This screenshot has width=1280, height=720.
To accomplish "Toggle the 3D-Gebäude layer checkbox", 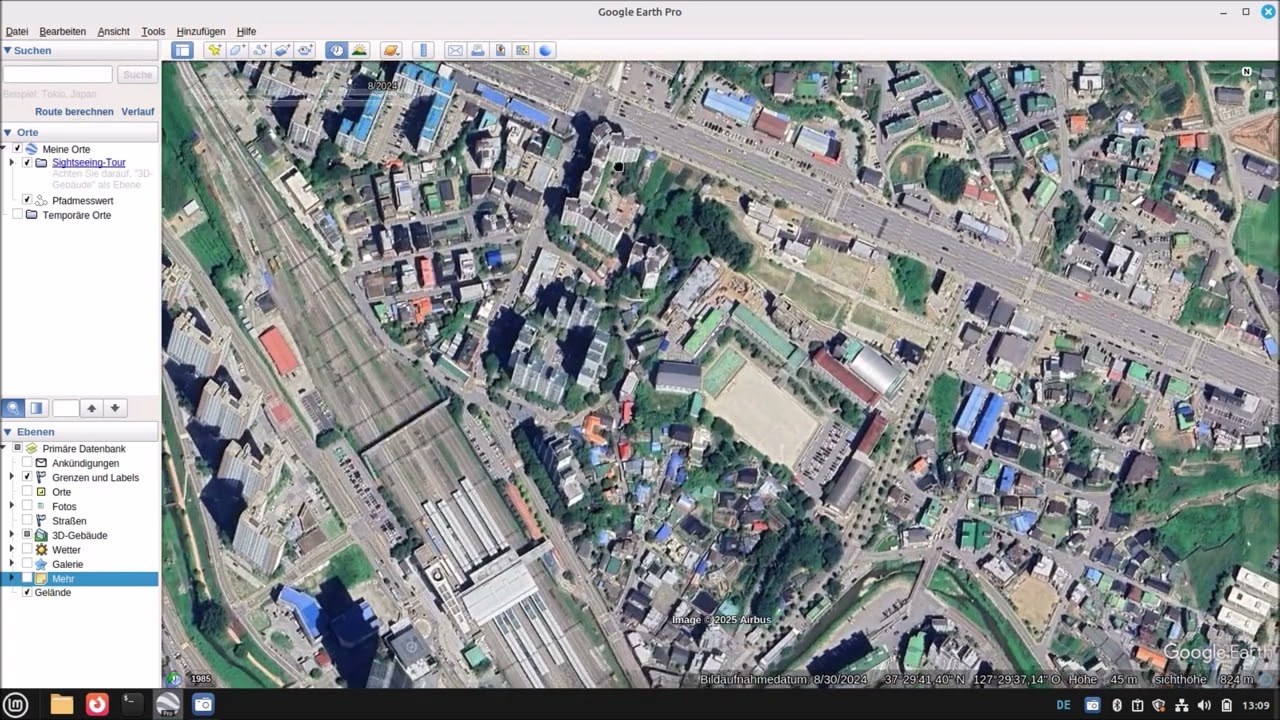I will pyautogui.click(x=27, y=535).
